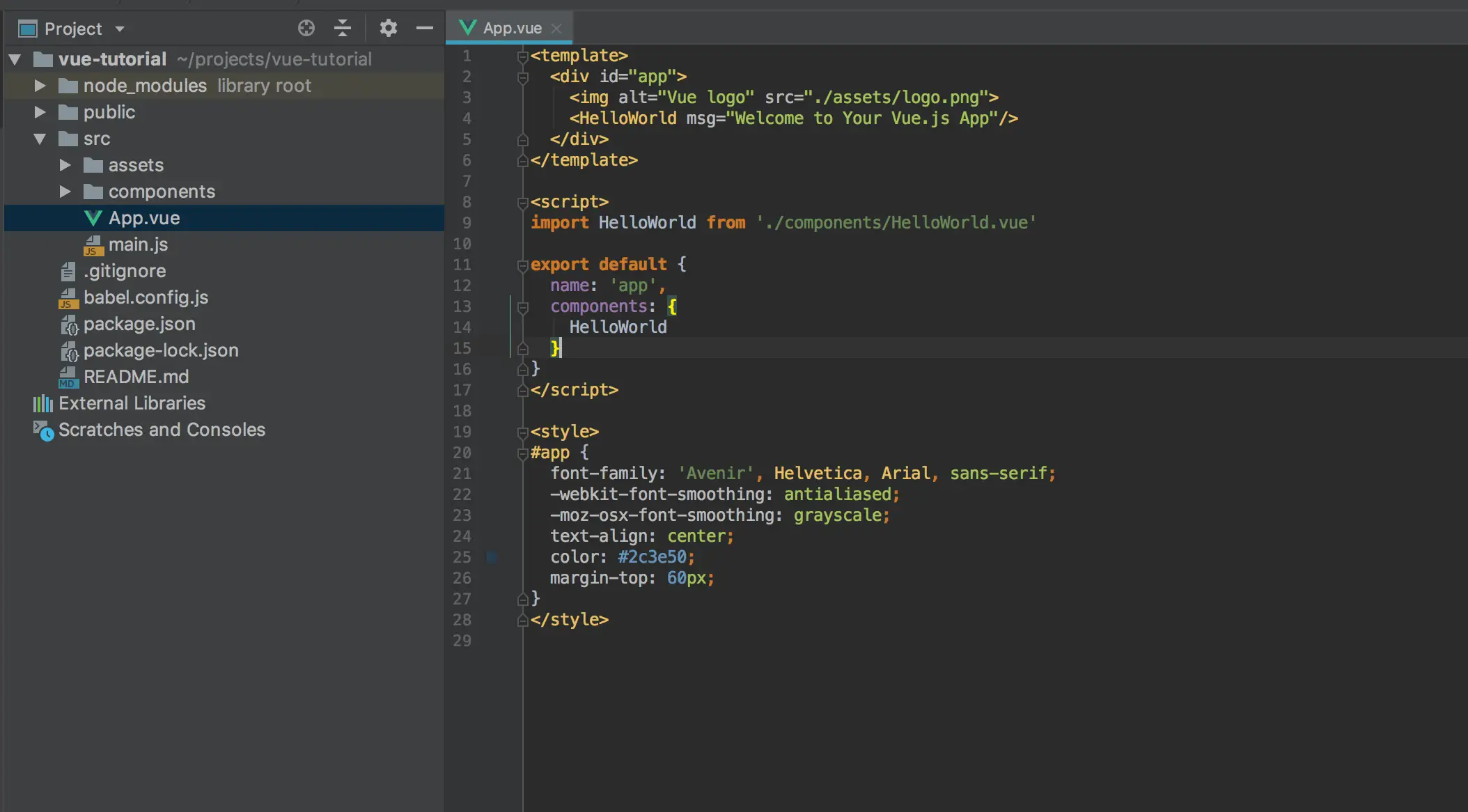Click the Locate/Scroll from Source target icon
The width and height of the screenshot is (1468, 812).
(306, 28)
